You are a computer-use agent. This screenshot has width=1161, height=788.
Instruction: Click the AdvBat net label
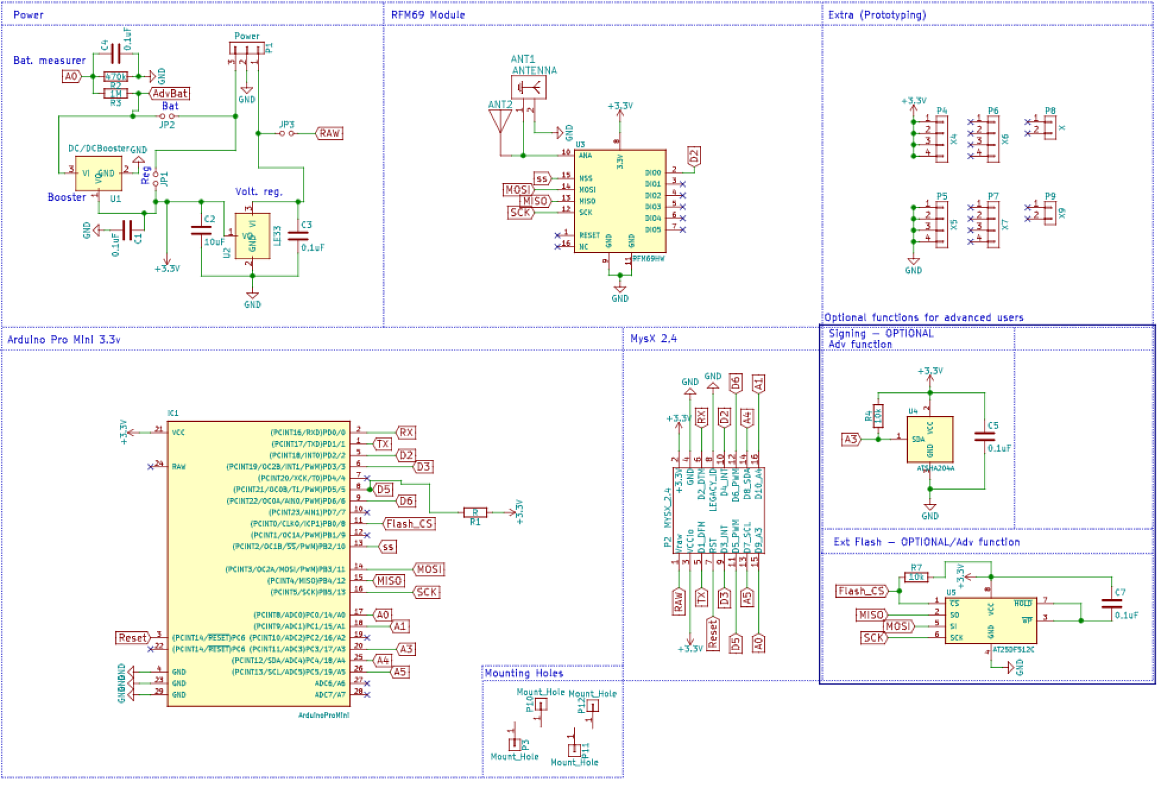pyautogui.click(x=169, y=93)
